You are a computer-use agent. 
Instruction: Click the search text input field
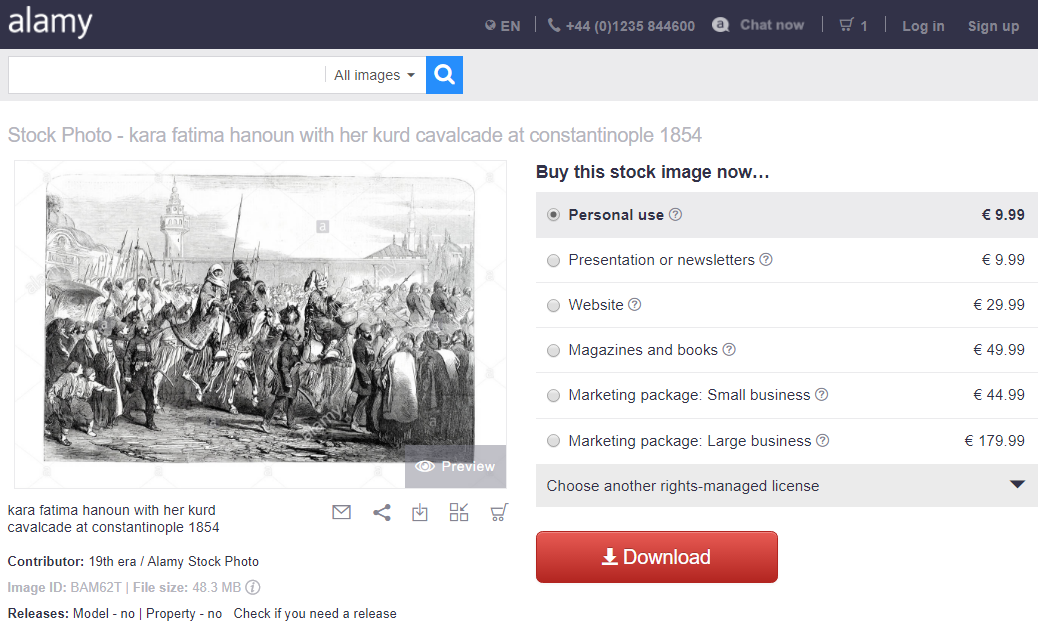[167, 75]
